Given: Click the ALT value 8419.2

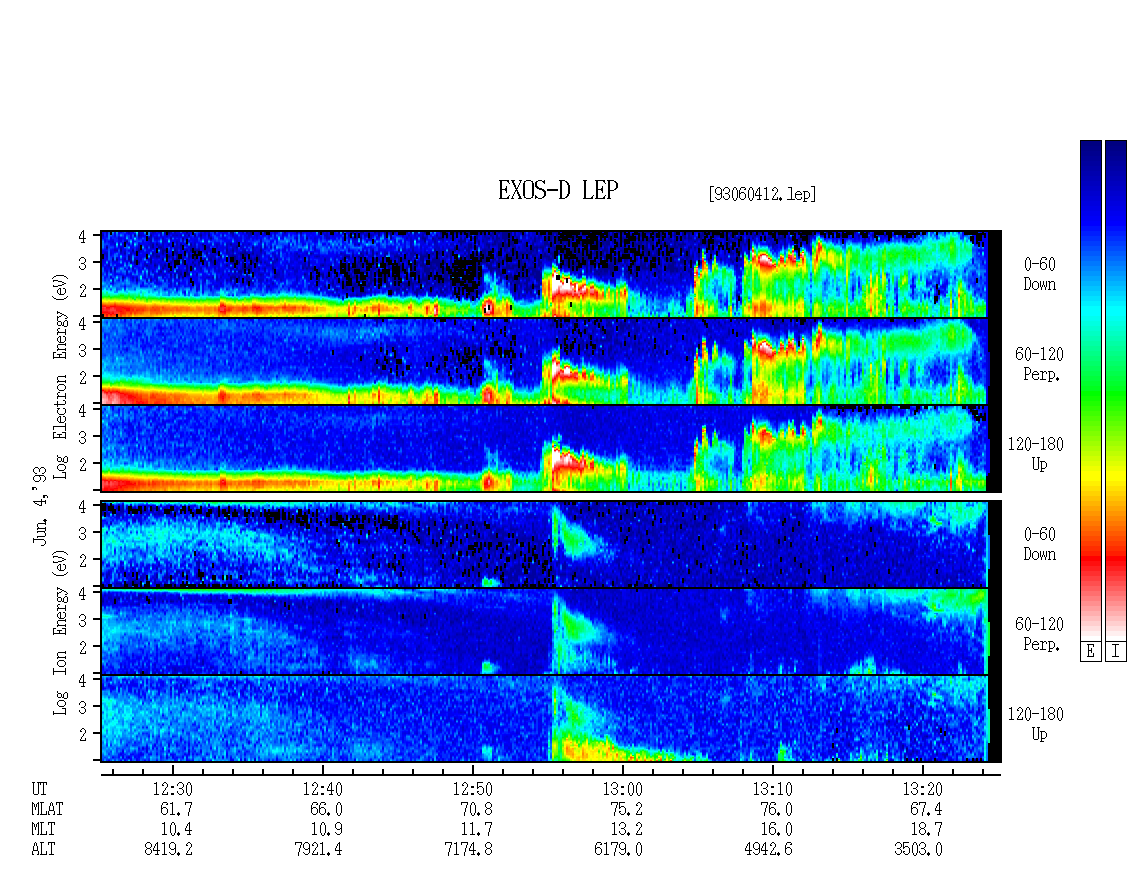Looking at the screenshot, I should 169,850.
